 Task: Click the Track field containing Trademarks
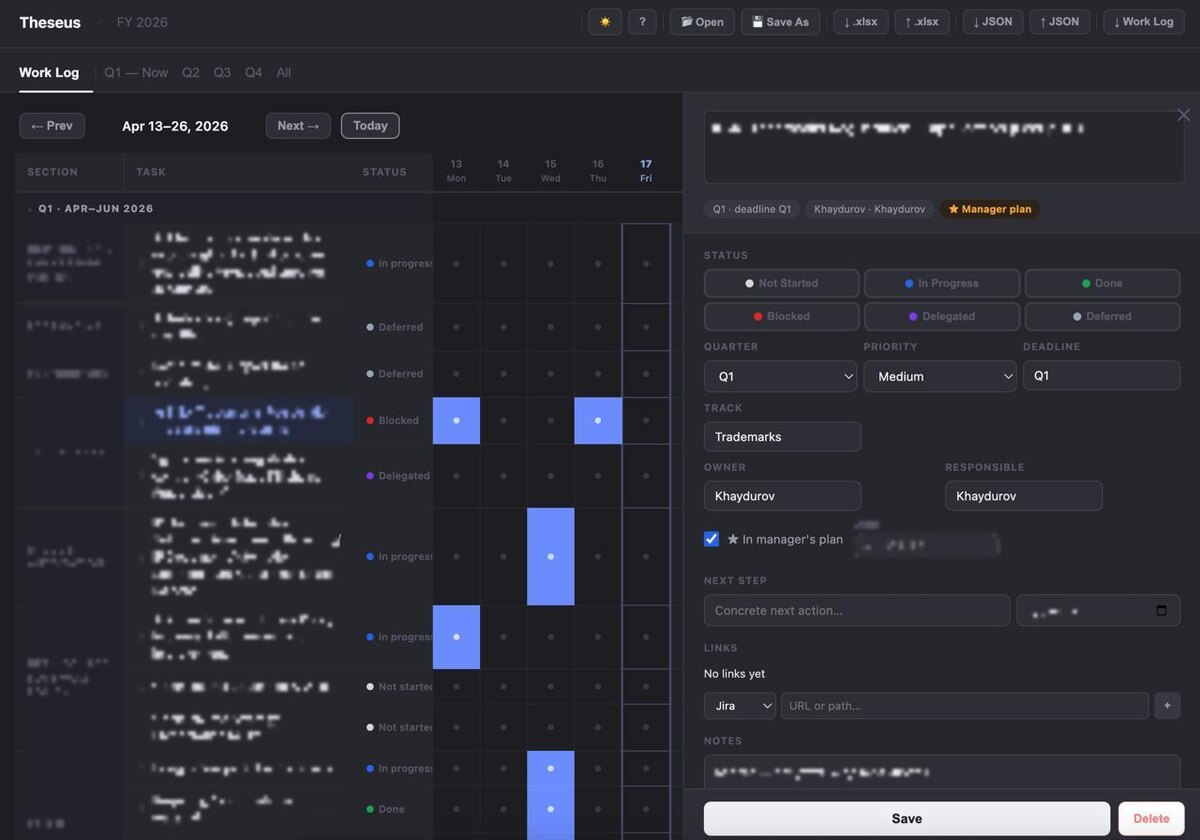pos(782,437)
